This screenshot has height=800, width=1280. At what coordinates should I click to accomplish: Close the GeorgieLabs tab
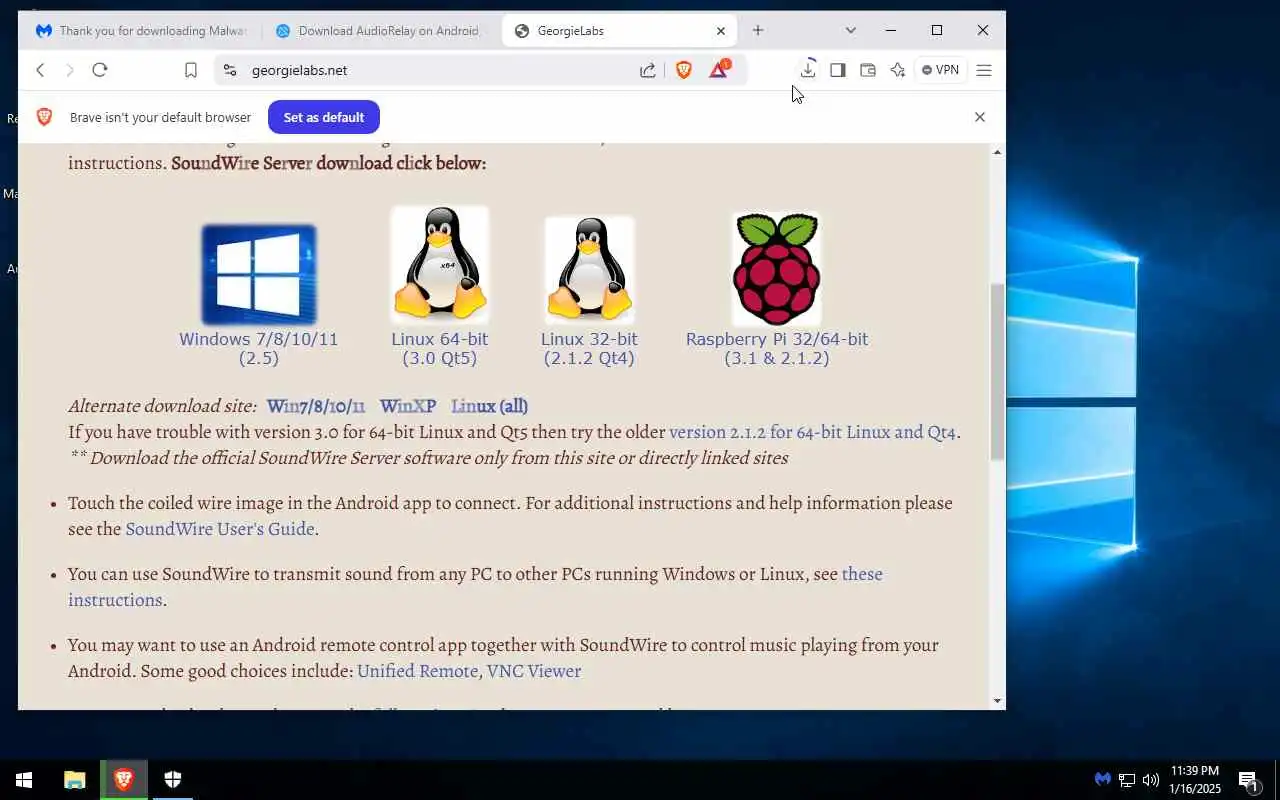[721, 31]
